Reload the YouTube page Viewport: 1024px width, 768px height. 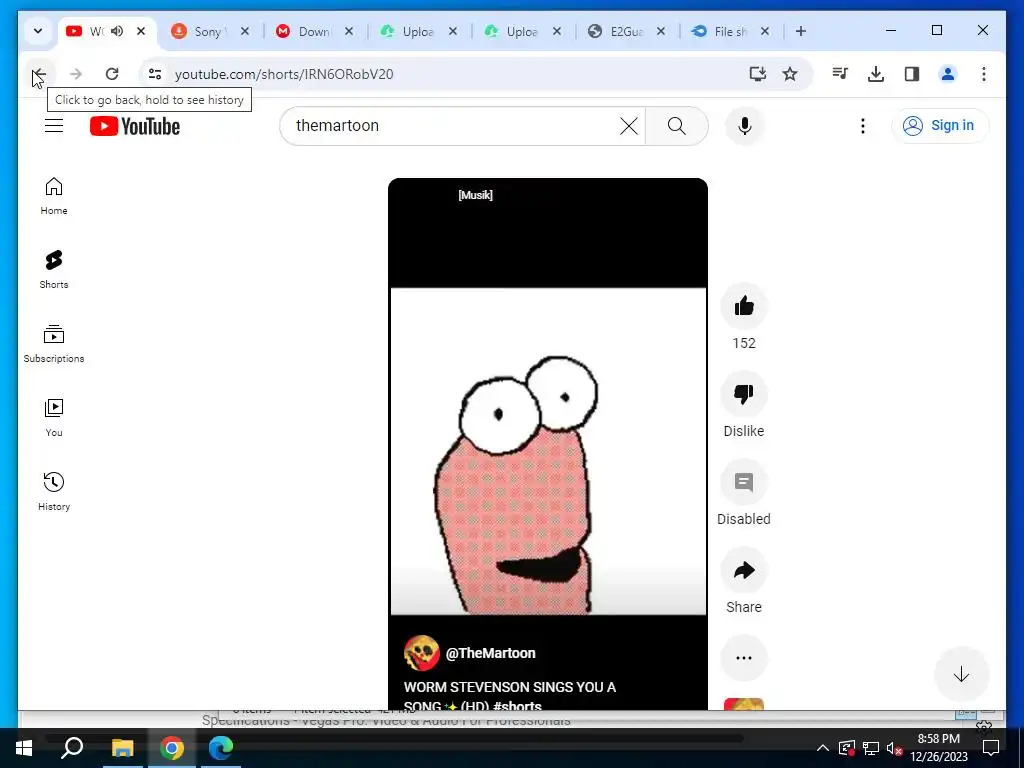point(112,74)
